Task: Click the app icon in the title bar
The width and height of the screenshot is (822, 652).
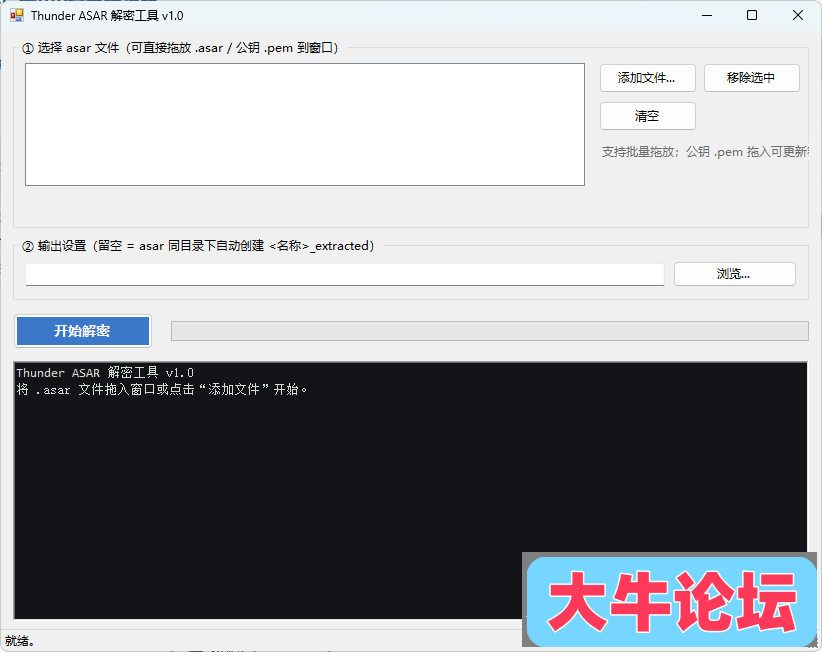Action: tap(17, 15)
